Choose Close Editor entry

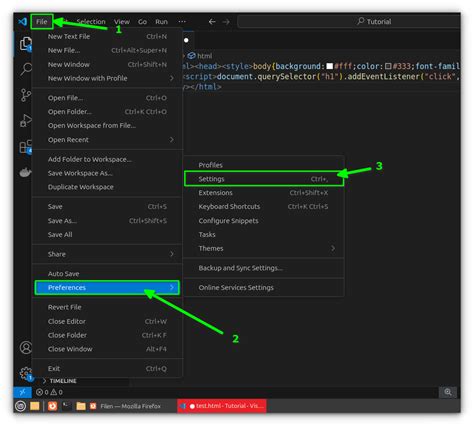click(107, 321)
